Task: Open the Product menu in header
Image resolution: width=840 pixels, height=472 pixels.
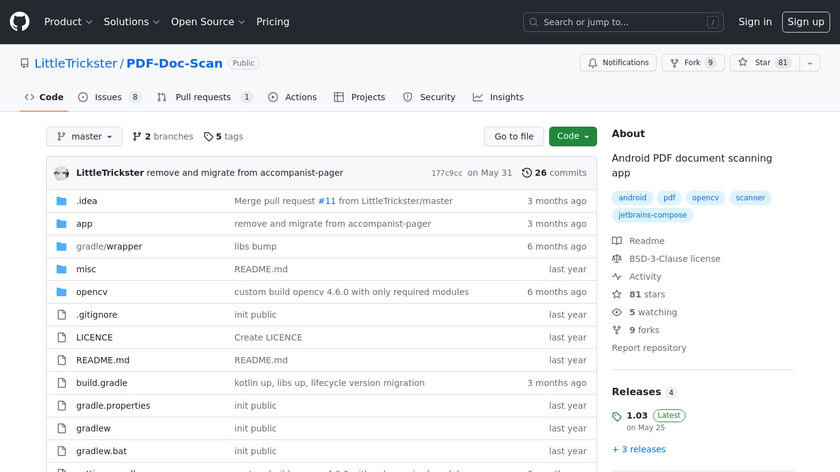Action: [x=68, y=22]
